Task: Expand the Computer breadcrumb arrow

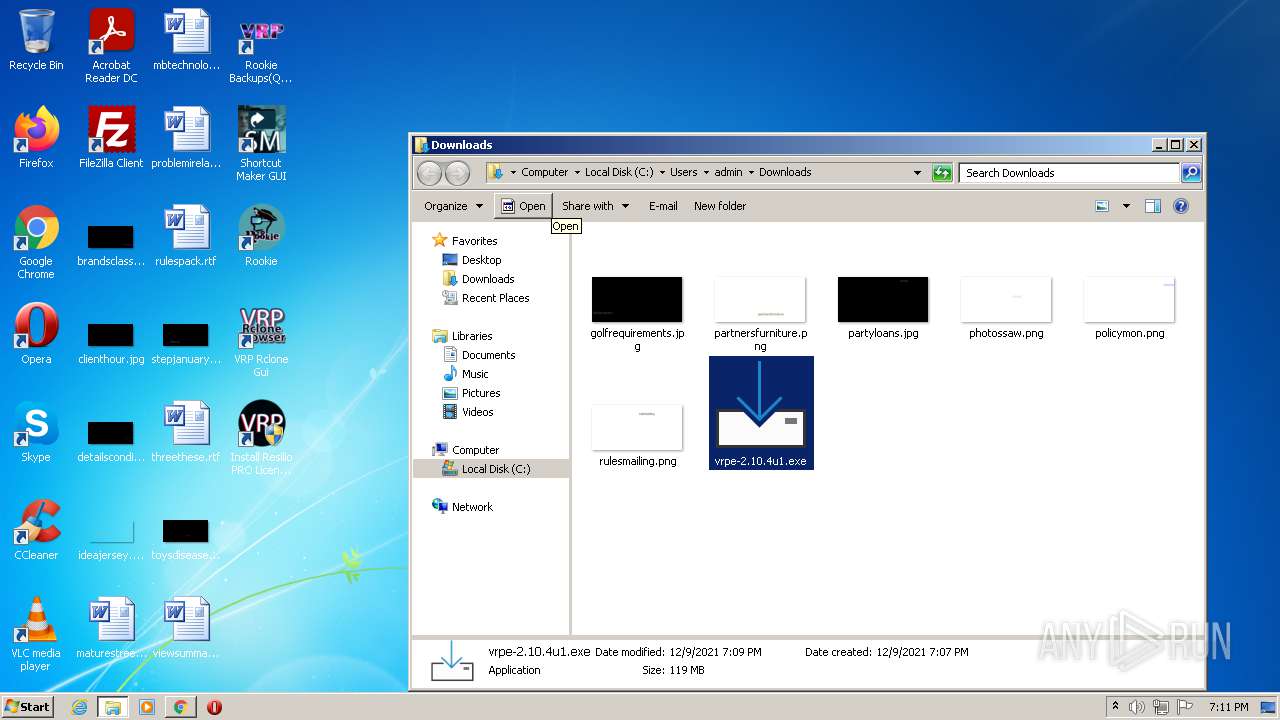Action: tap(577, 173)
